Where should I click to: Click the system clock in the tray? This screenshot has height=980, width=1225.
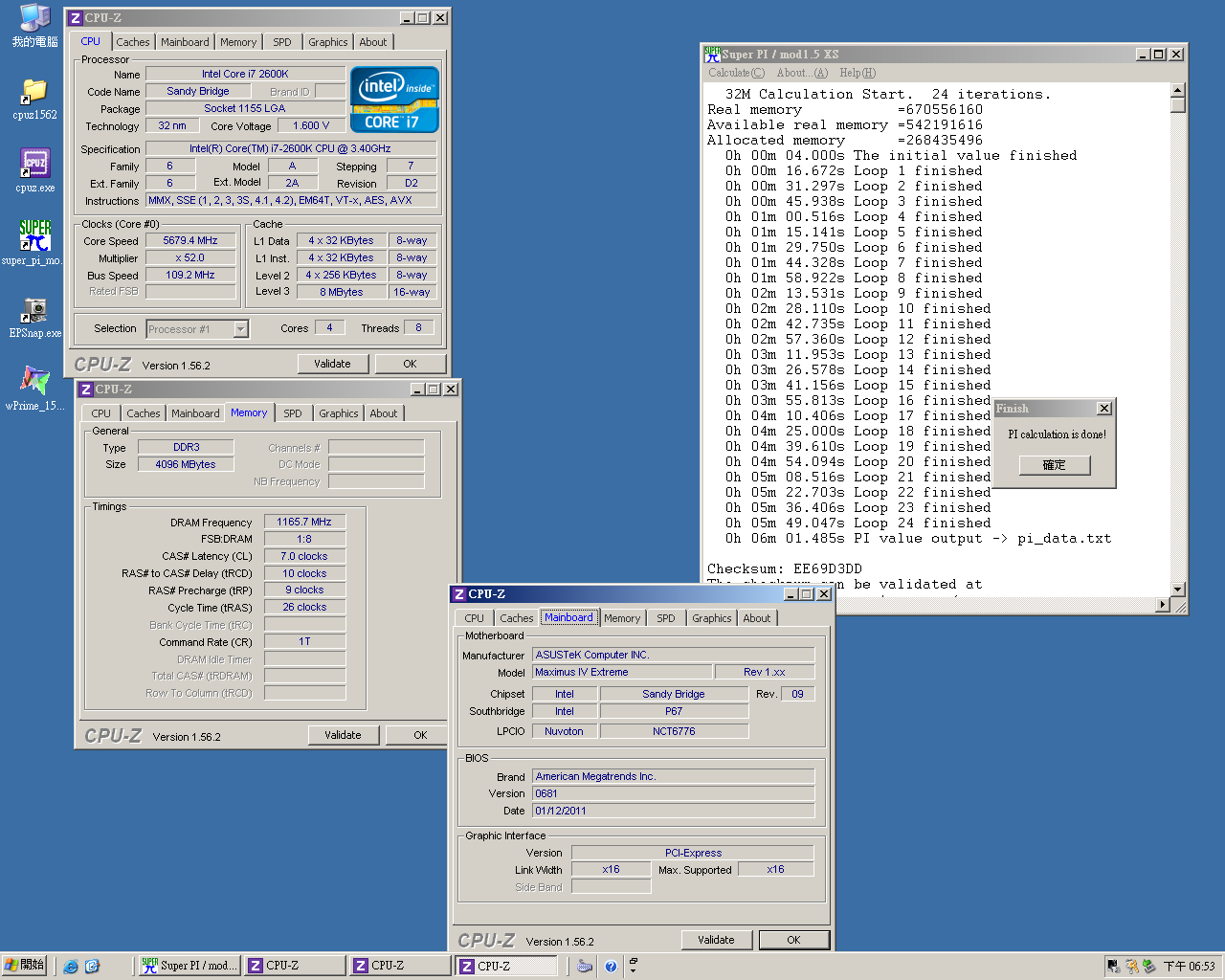[1189, 967]
